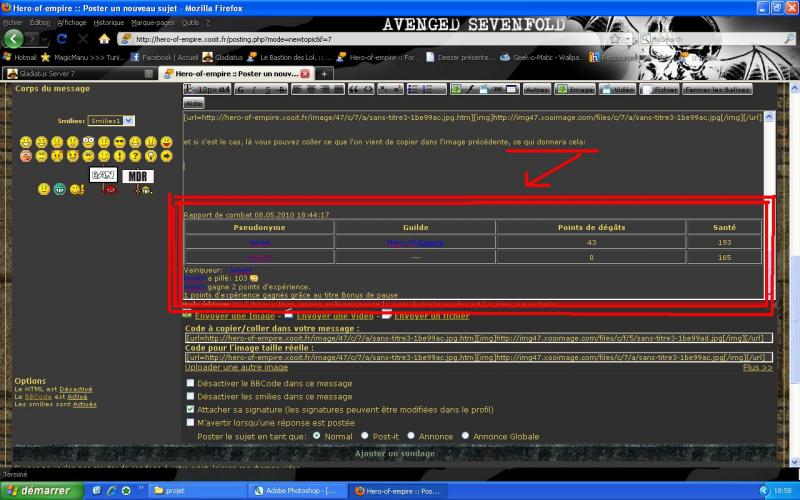Uncheck Attacher sa signature checkbox
Image resolution: width=800 pixels, height=500 pixels.
pos(190,409)
